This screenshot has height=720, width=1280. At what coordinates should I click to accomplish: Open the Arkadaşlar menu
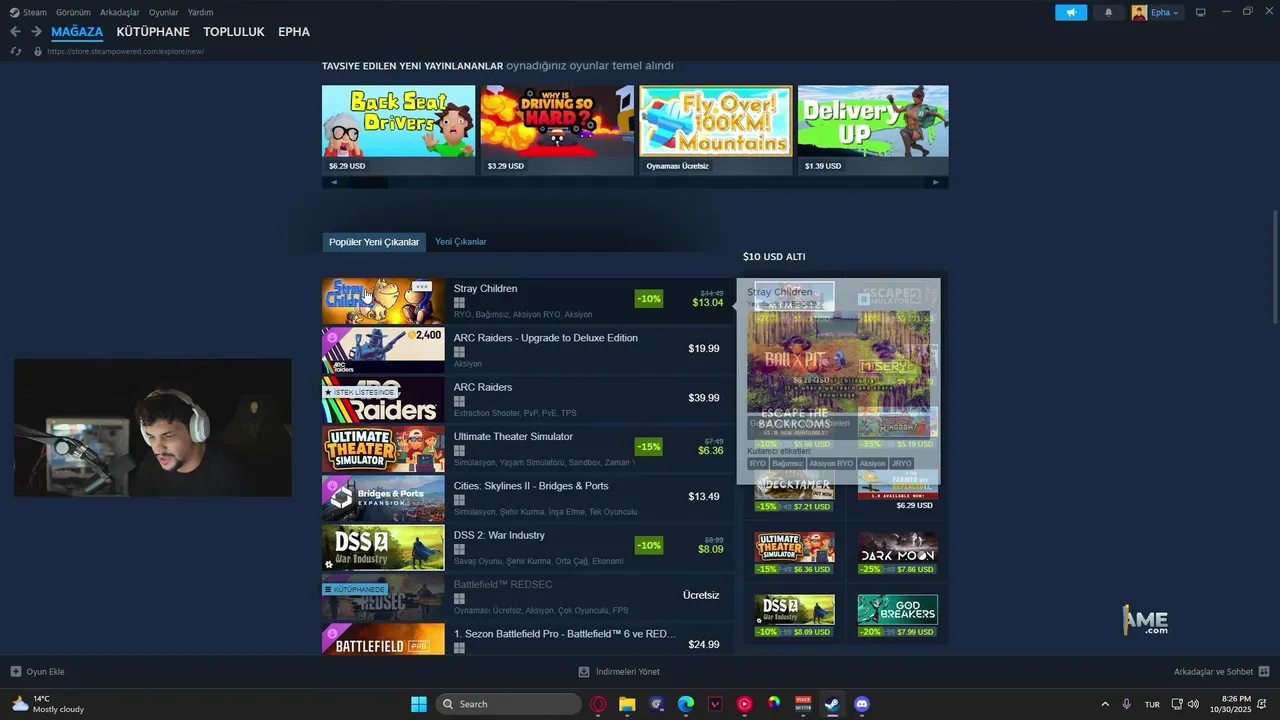120,12
